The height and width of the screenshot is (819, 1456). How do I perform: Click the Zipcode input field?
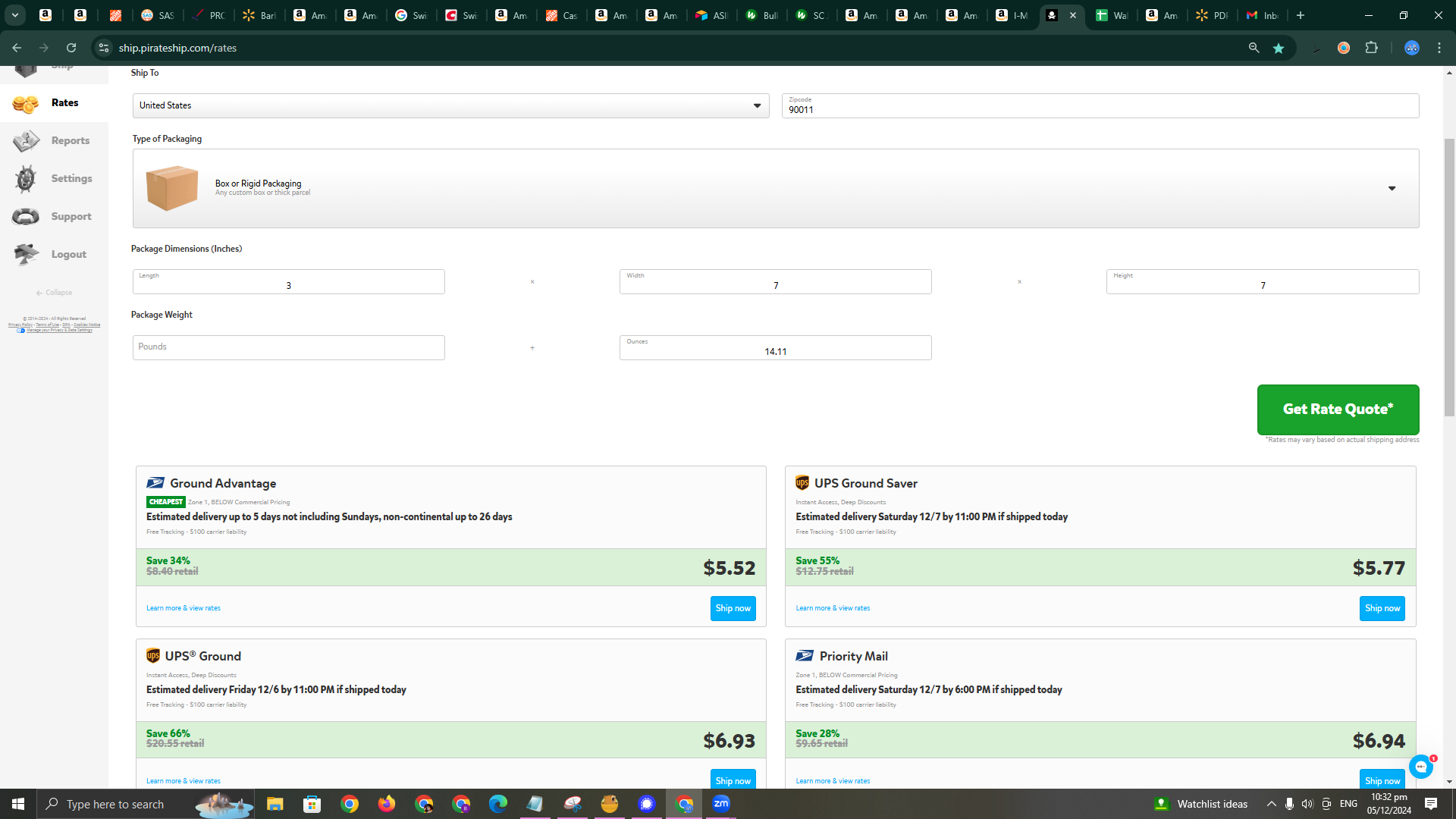(x=1100, y=105)
